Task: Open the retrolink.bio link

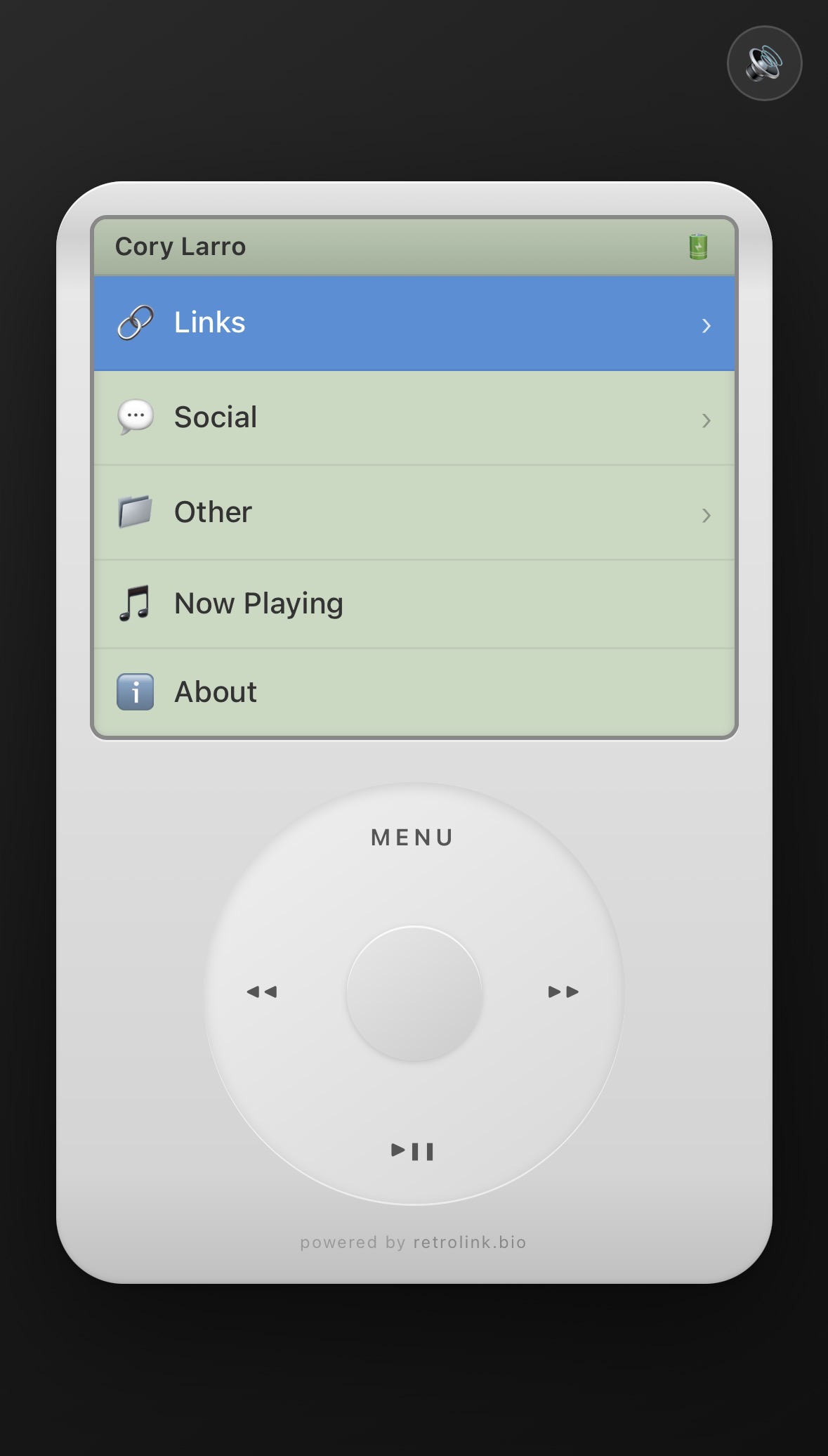Action: pyautogui.click(x=469, y=1242)
